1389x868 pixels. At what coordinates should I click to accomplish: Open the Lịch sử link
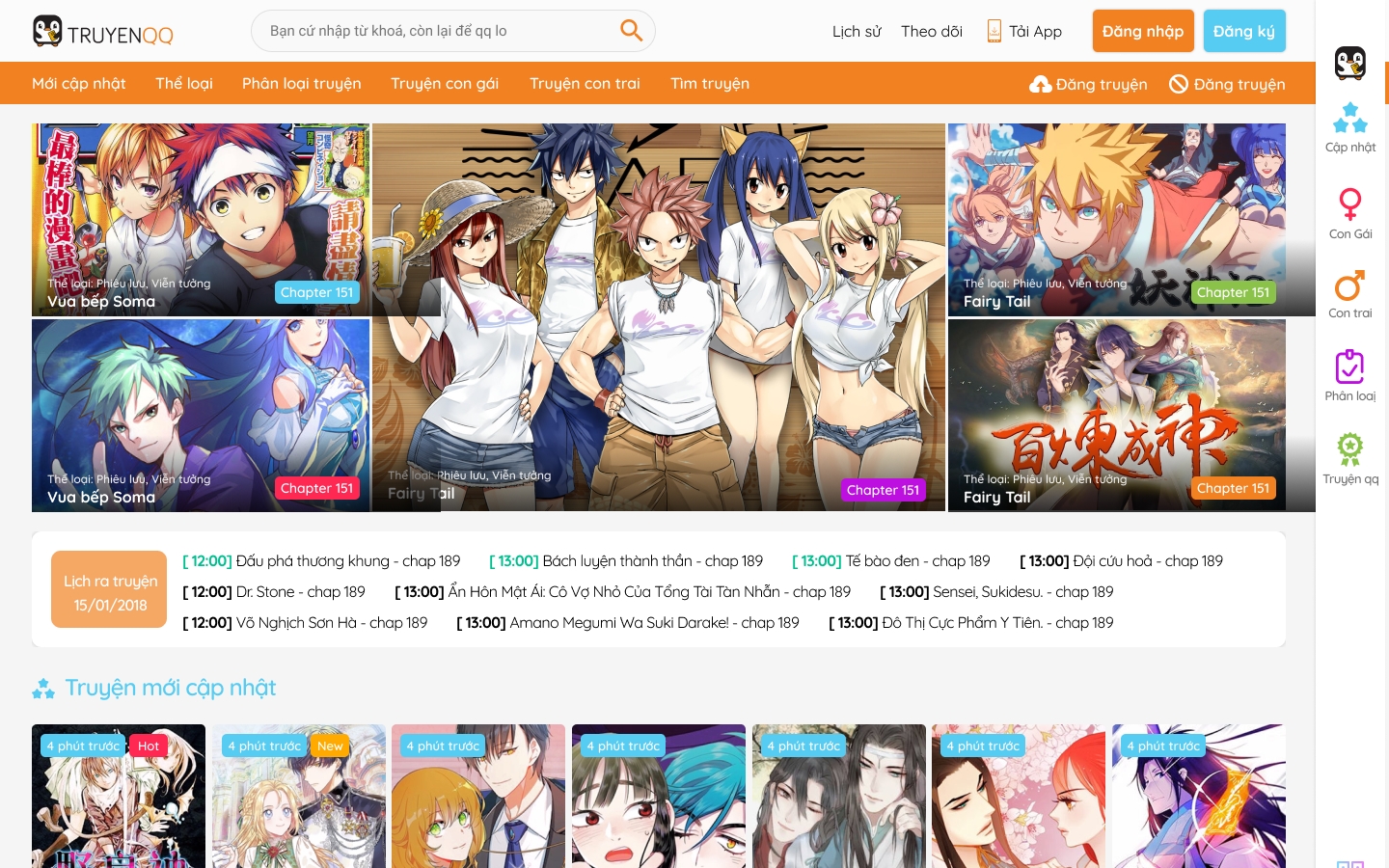(857, 32)
